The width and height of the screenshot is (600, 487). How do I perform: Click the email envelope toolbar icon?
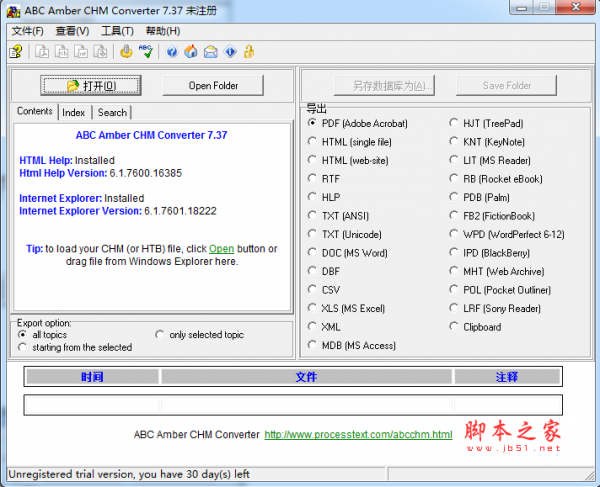(210, 51)
